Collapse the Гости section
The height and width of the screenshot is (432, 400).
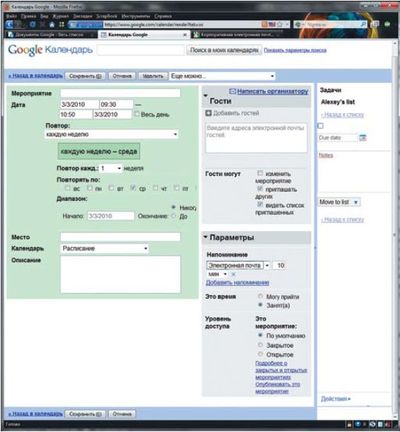tap(205, 96)
